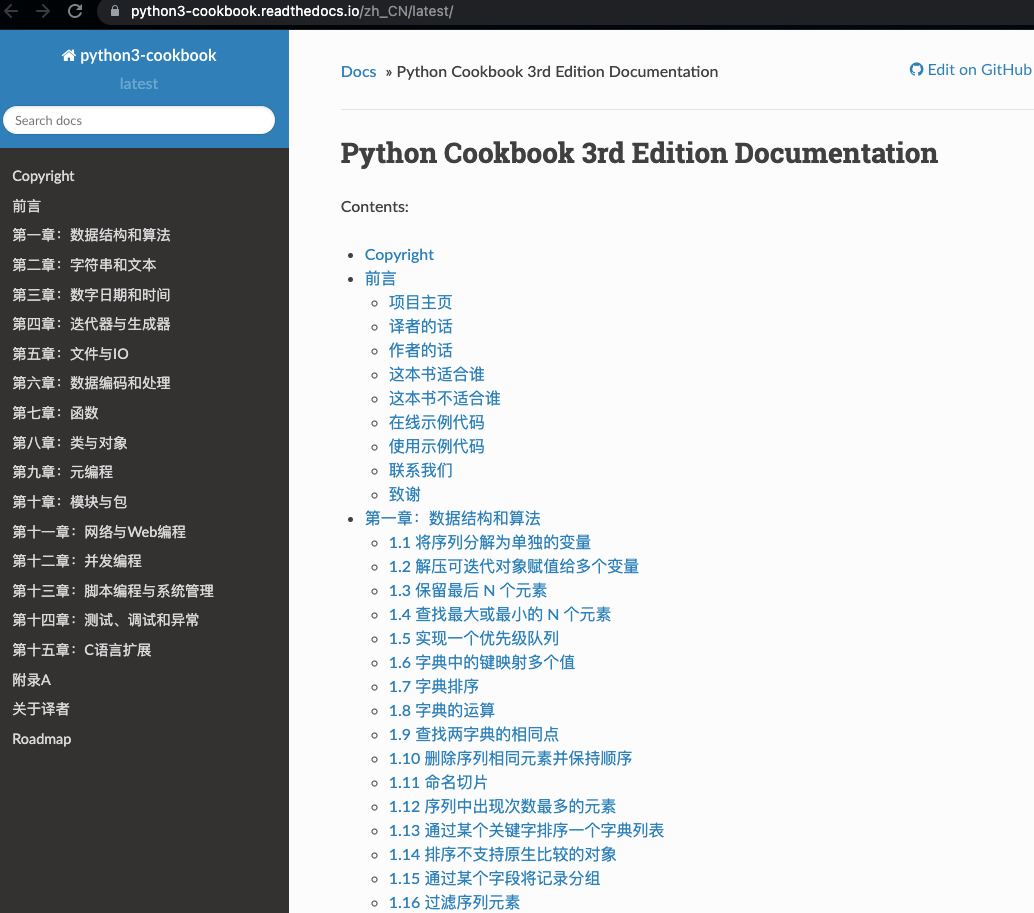This screenshot has height=913, width=1034.
Task: Click the latest version label
Action: pos(138,84)
